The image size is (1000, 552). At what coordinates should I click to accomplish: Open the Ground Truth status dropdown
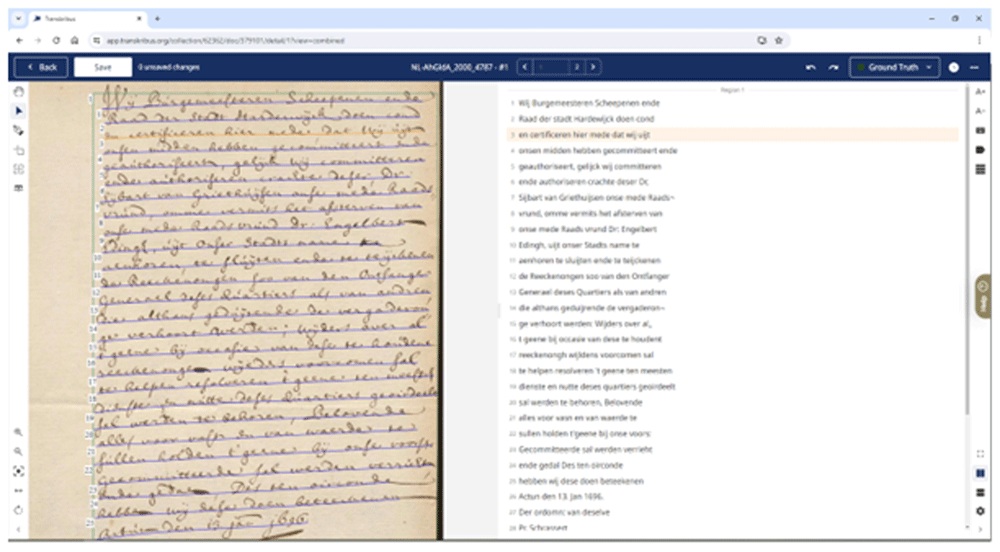point(894,67)
